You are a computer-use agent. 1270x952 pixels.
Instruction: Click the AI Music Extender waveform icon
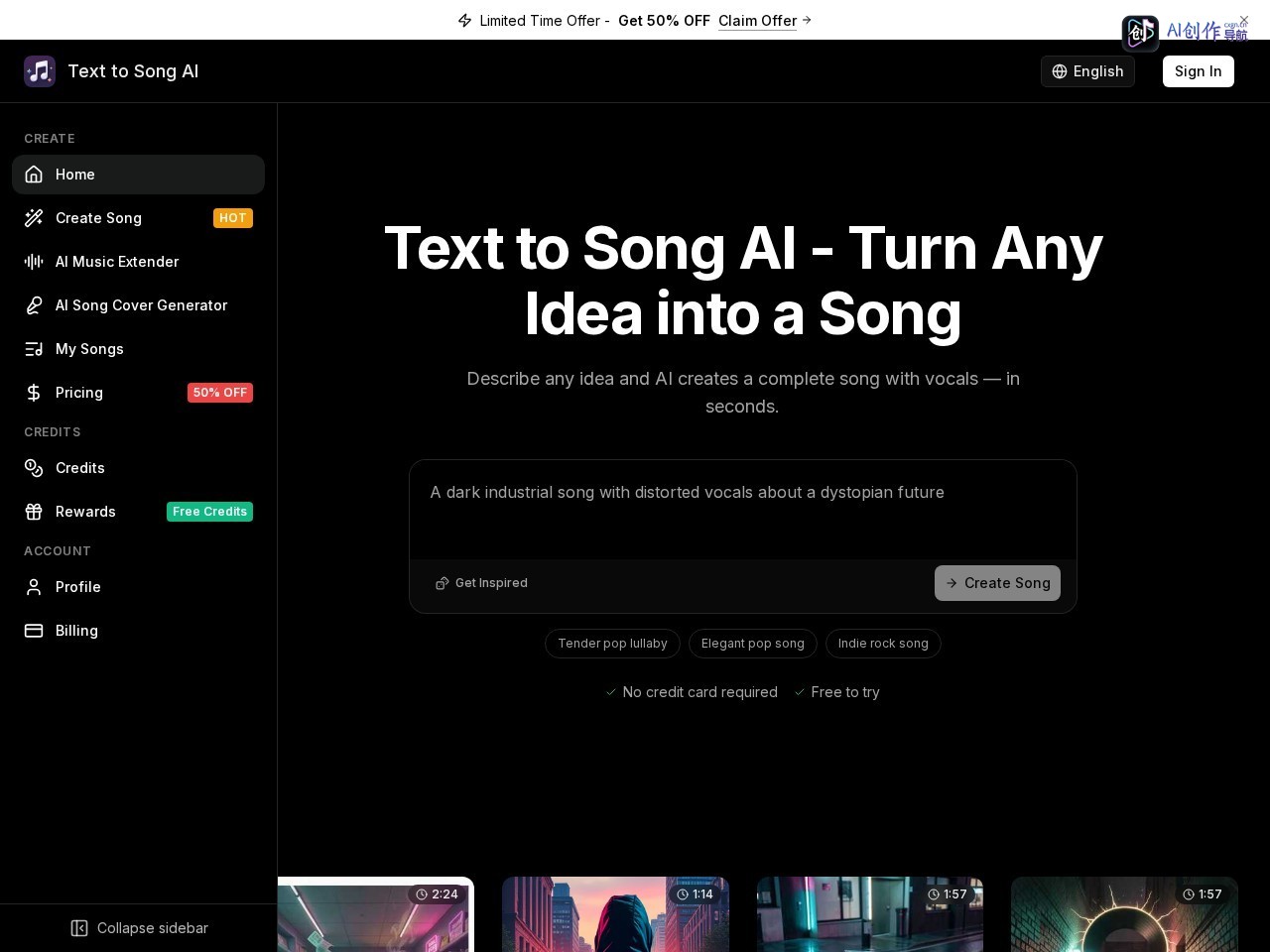(x=34, y=262)
